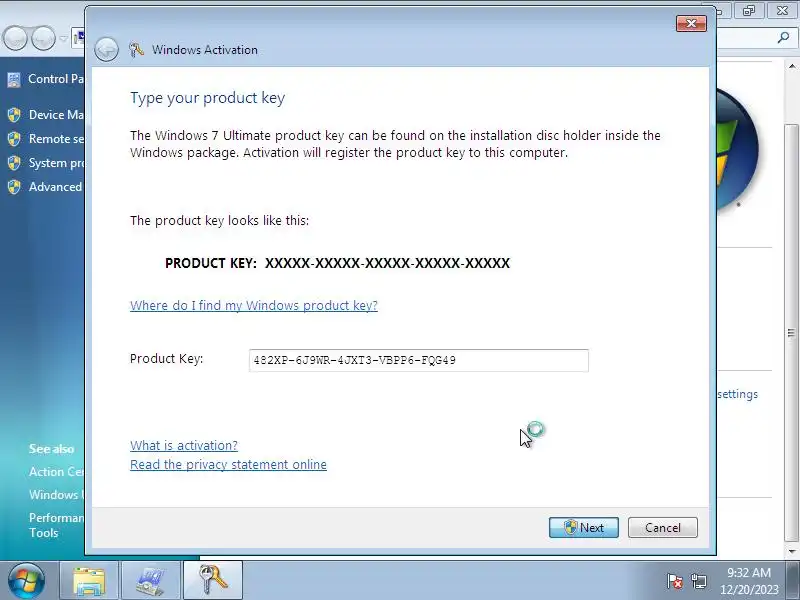This screenshot has height=600, width=800.
Task: Open Windows Update under See also
Action: pos(57,495)
